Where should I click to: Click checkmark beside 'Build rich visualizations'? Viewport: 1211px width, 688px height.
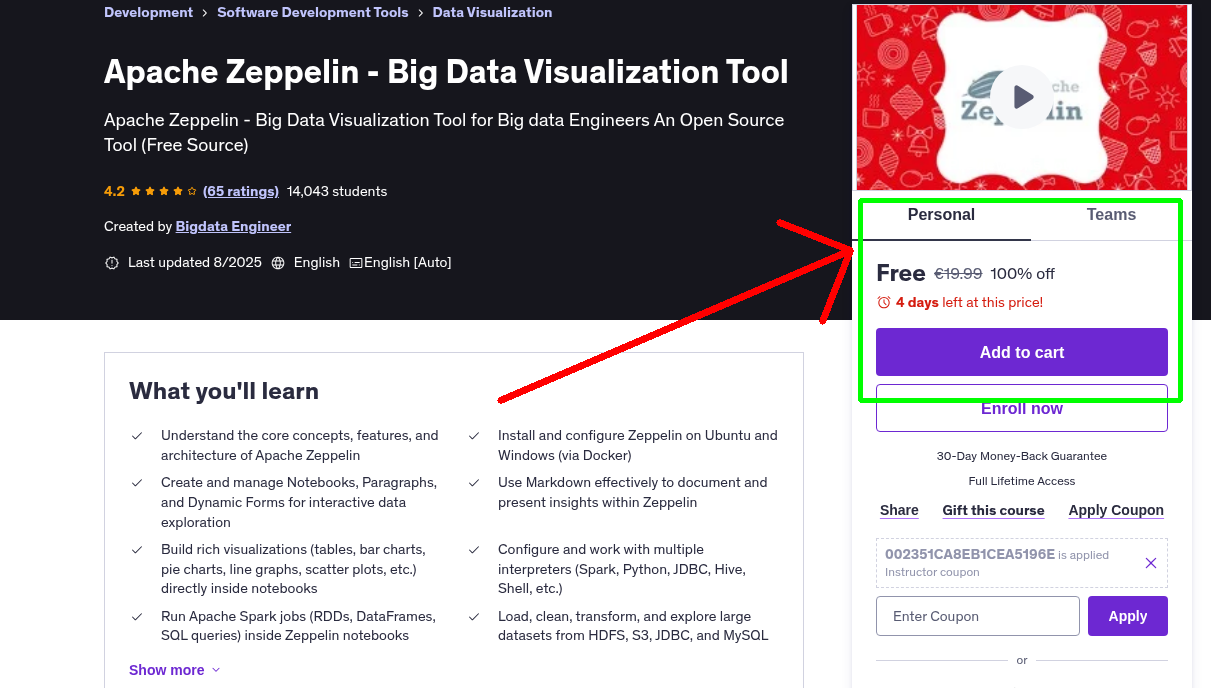[x=136, y=550]
